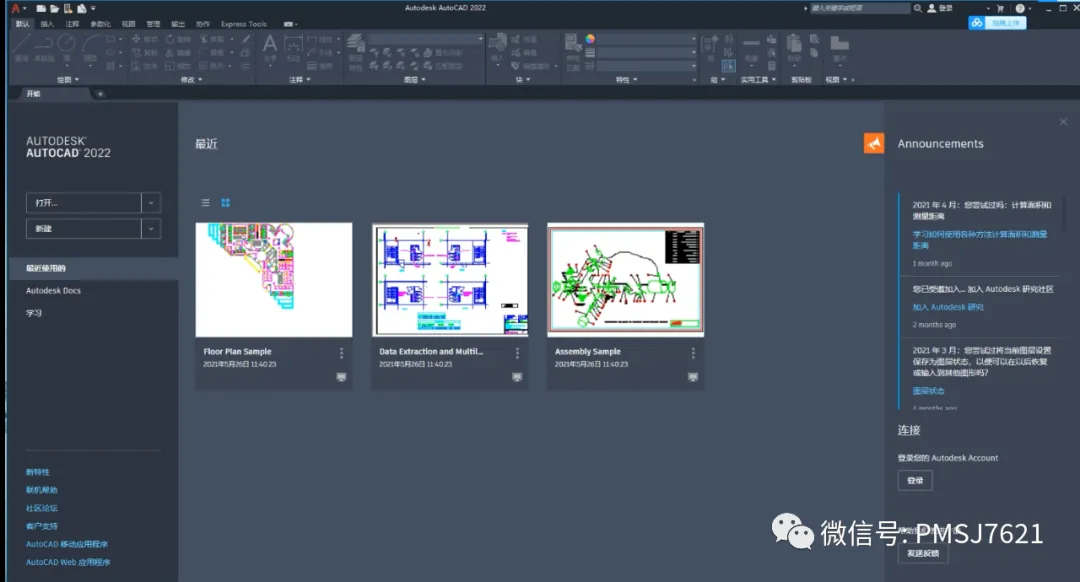Open the 插入 ribbon tab
The image size is (1080, 582).
coord(47,23)
